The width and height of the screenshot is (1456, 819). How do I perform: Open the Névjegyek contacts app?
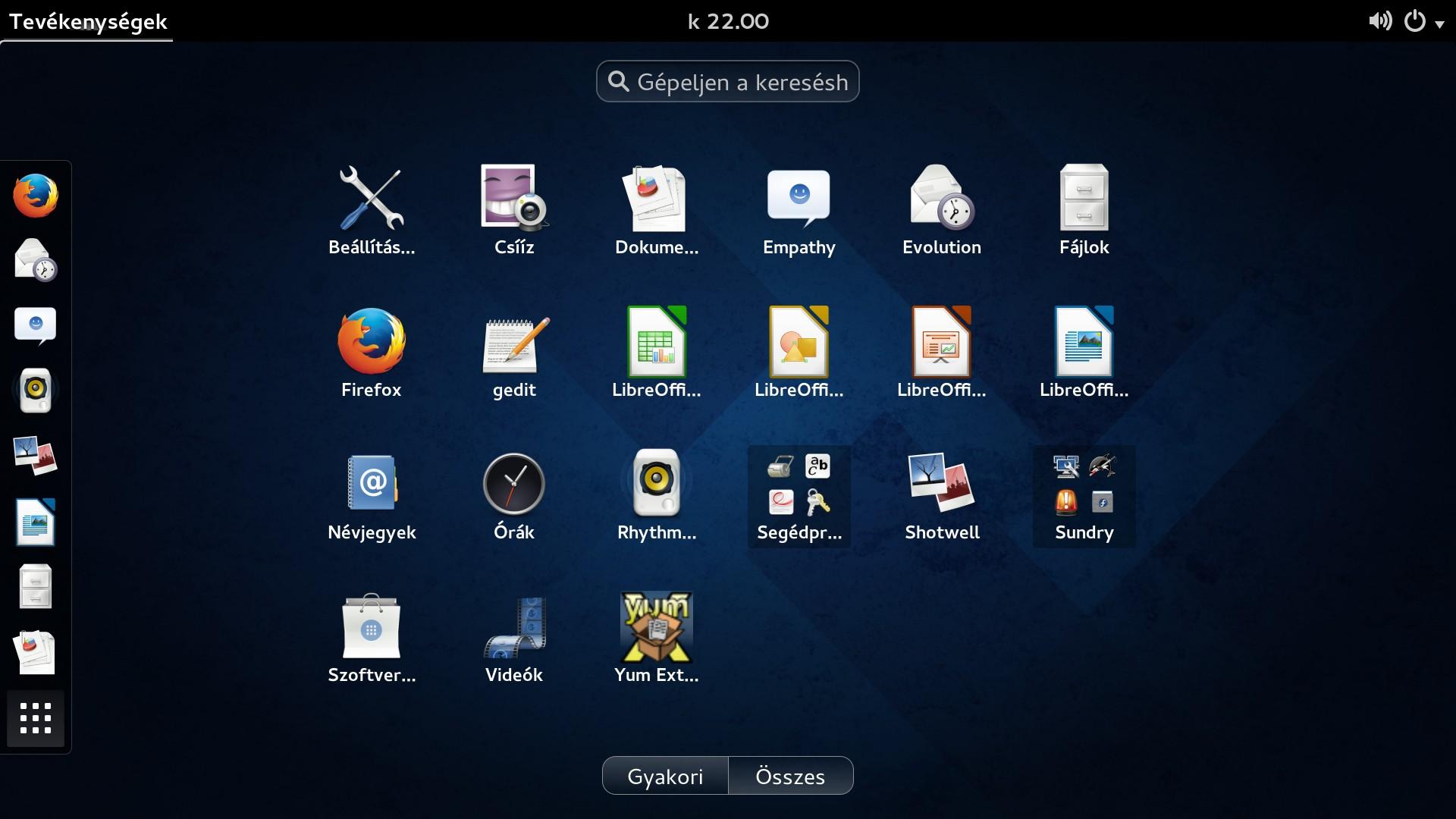point(372,496)
